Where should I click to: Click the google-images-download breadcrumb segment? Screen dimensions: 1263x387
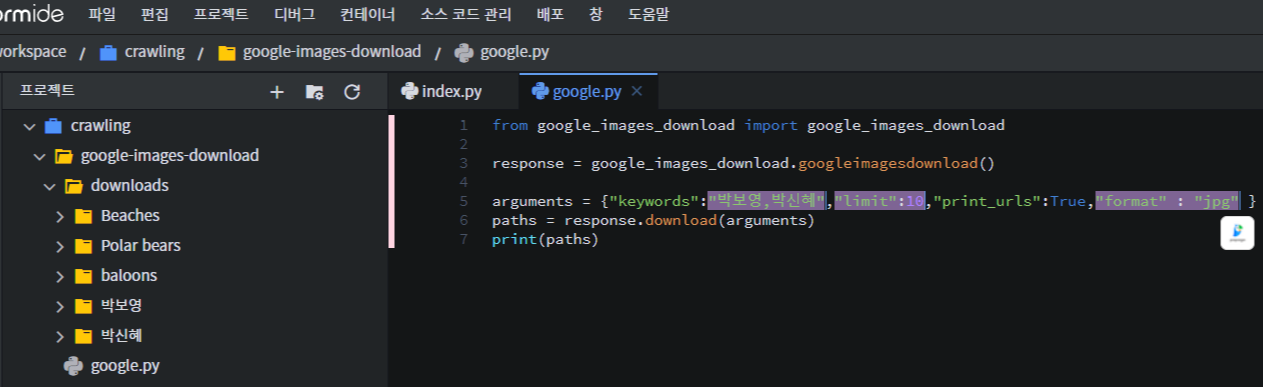point(332,52)
